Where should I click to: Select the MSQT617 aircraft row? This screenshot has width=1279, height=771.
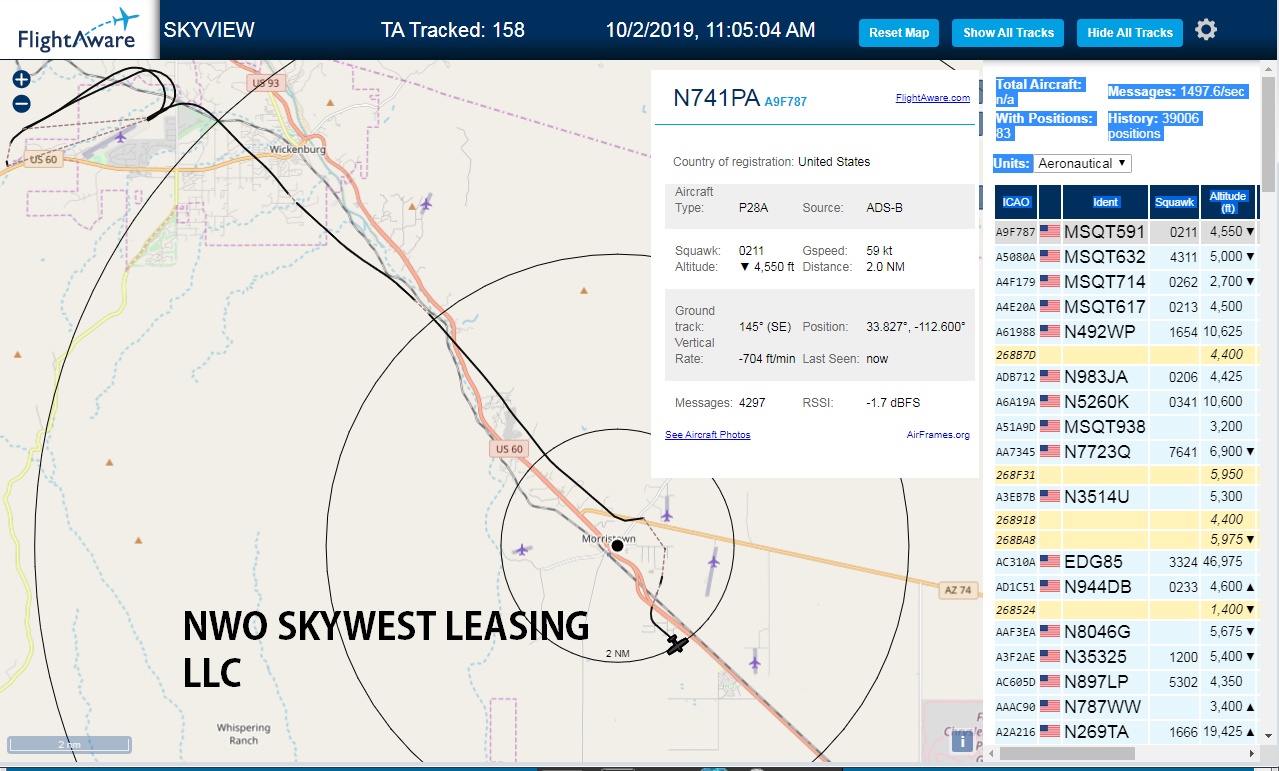point(1125,307)
